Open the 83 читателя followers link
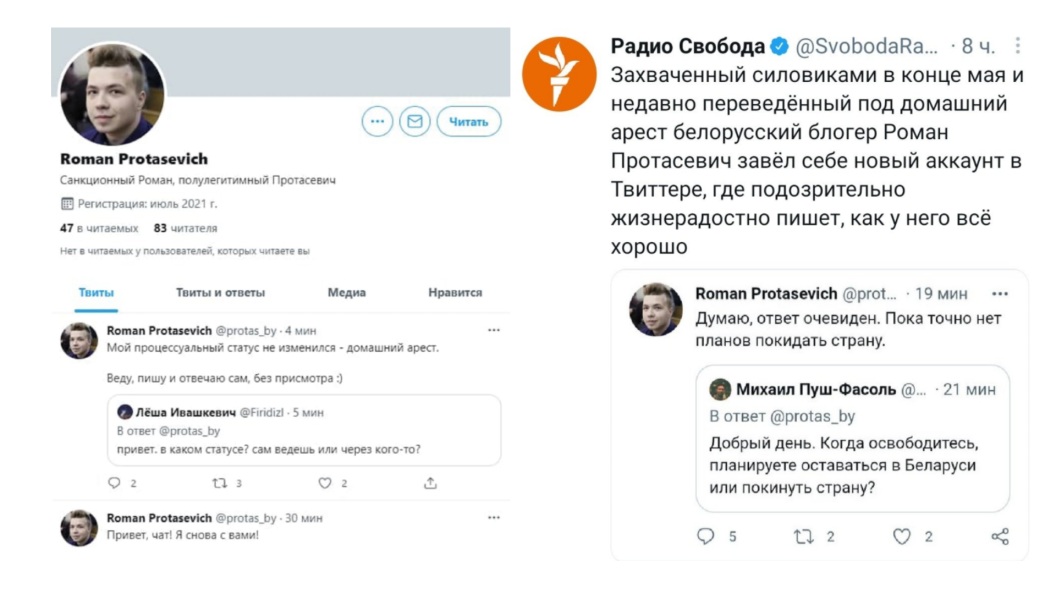Image resolution: width=1056 pixels, height=594 pixels. click(188, 228)
